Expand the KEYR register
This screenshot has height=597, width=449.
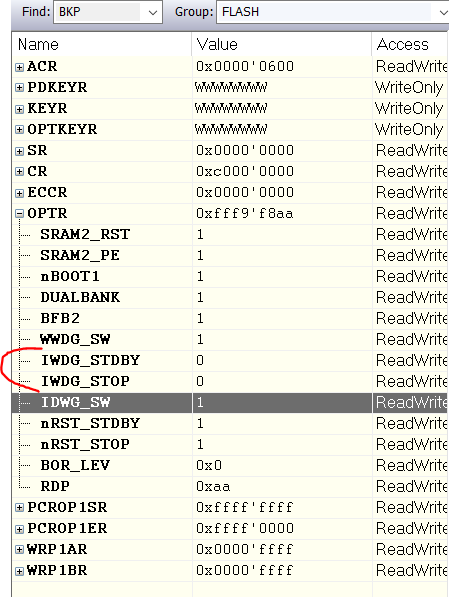point(19,109)
